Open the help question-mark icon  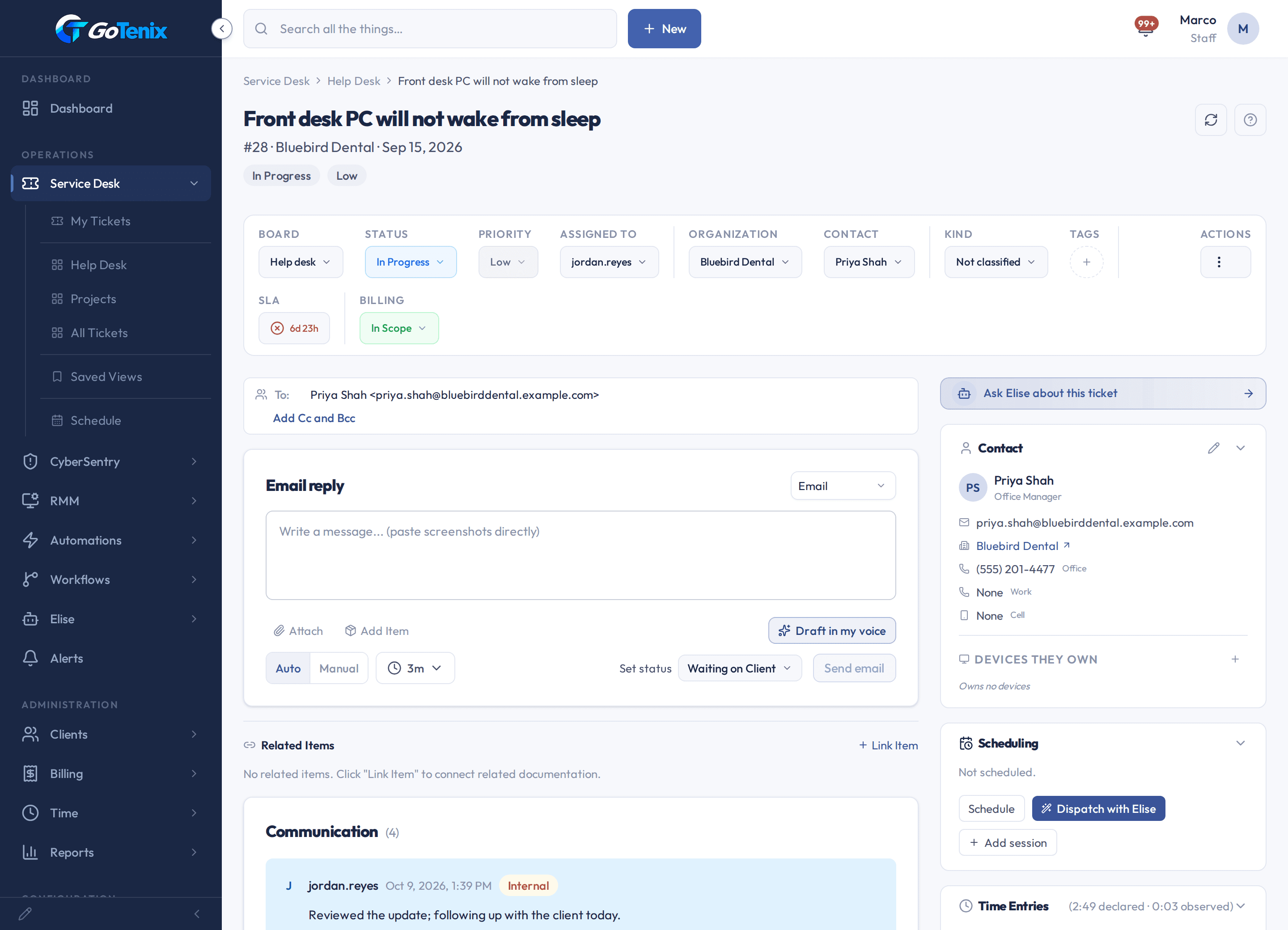tap(1250, 120)
